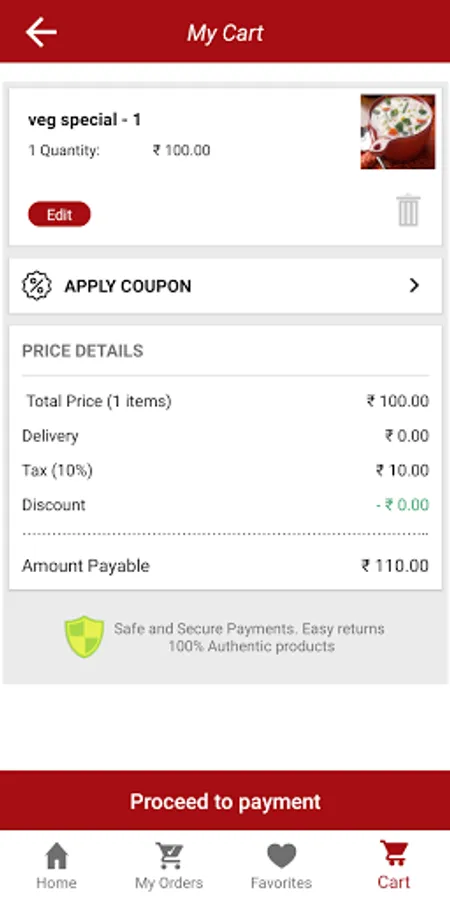
Task: Tap the Amount Payable total row
Action: [x=226, y=566]
